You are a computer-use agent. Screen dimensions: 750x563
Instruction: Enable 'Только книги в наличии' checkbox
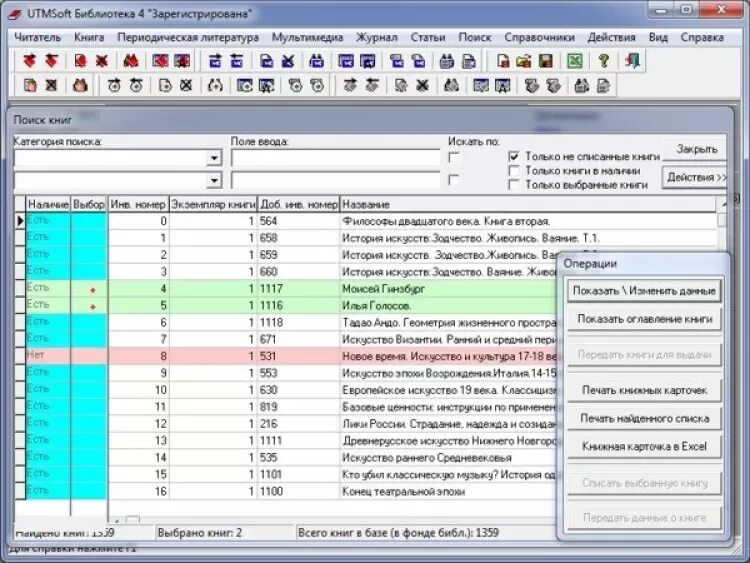pyautogui.click(x=514, y=171)
